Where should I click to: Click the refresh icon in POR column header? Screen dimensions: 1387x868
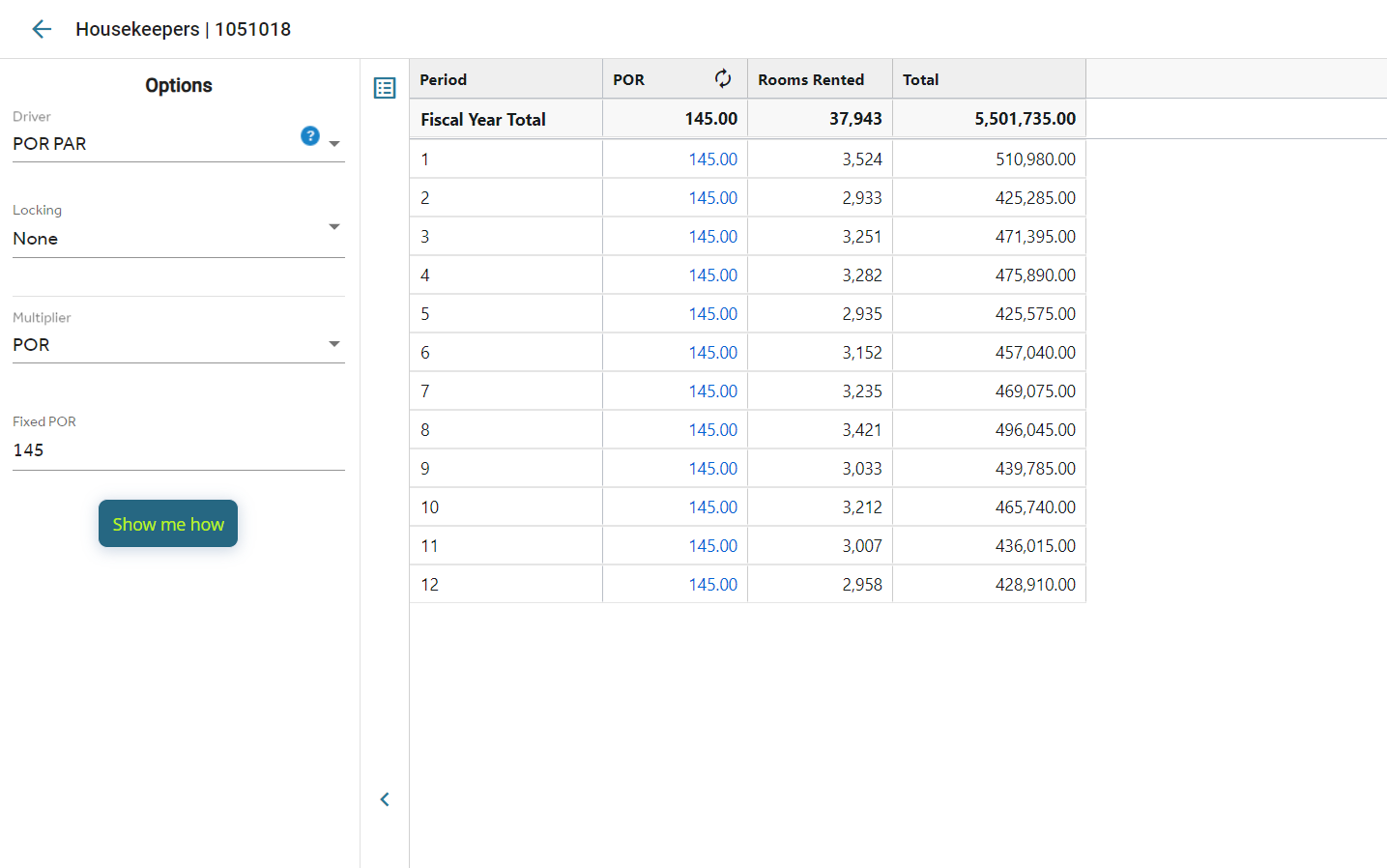pyautogui.click(x=722, y=79)
